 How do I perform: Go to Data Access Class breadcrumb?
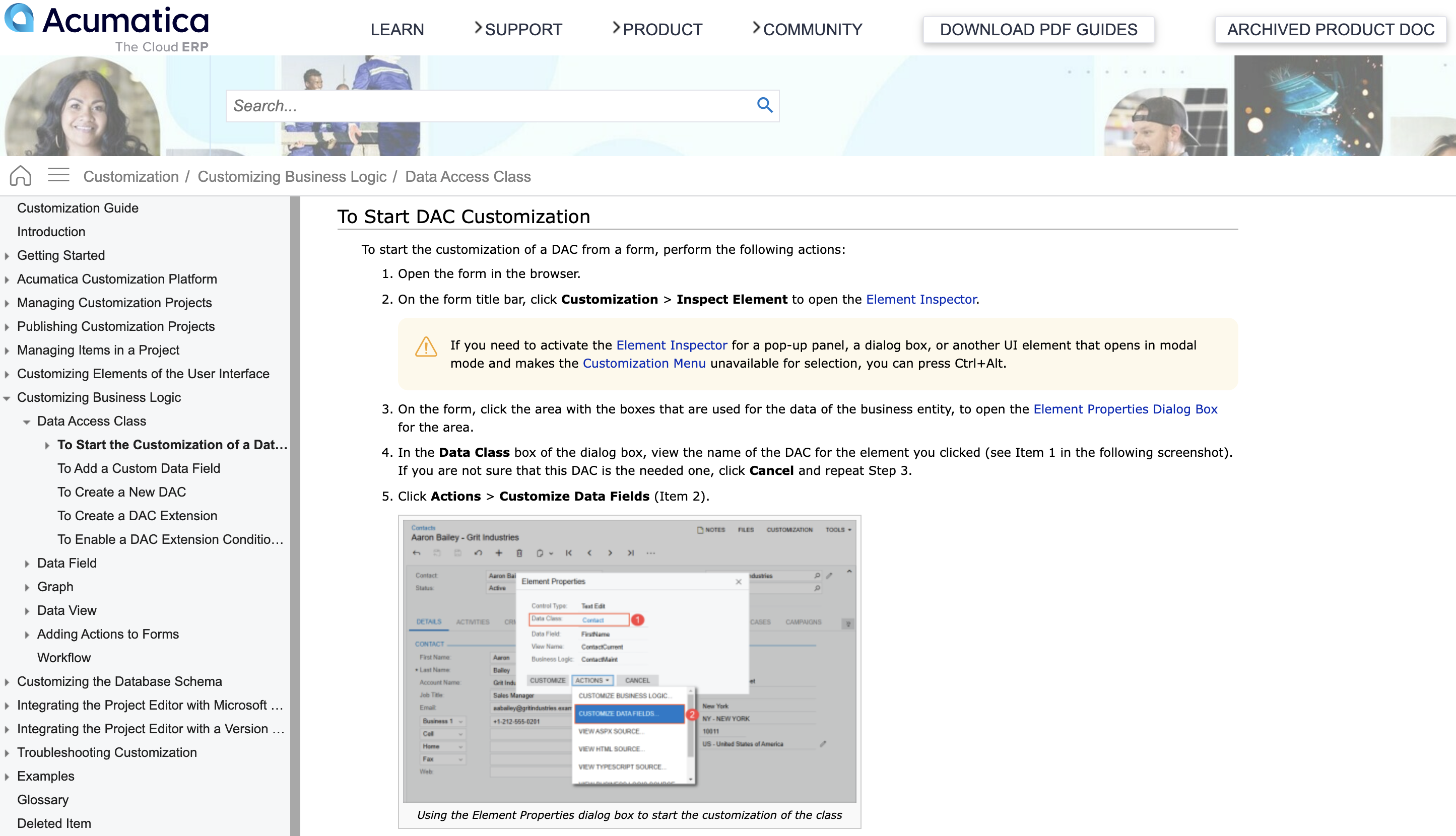(468, 176)
